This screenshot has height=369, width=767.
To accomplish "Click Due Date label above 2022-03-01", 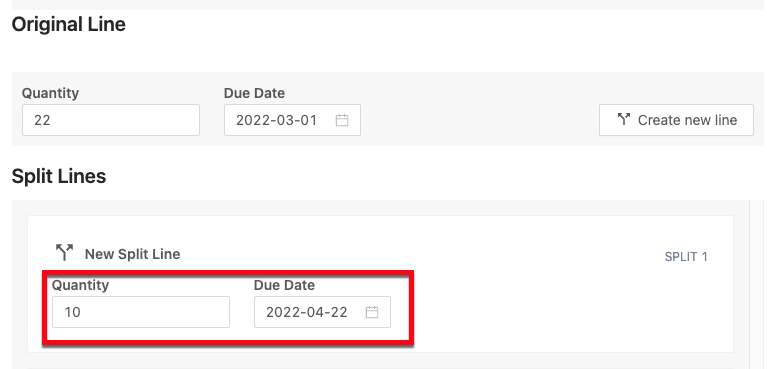I will tap(254, 93).
